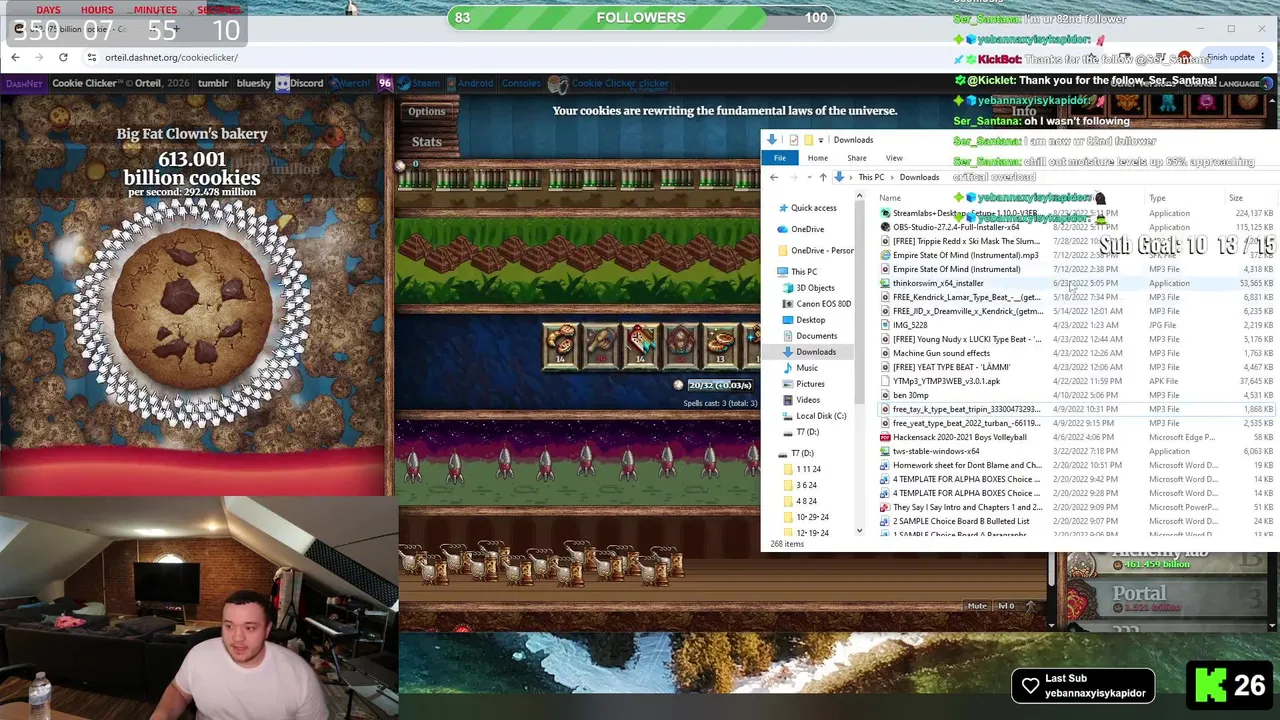
Task: Select YTMp3_YTMP3WEB_v3.0.1.apk file
Action: pos(946,381)
